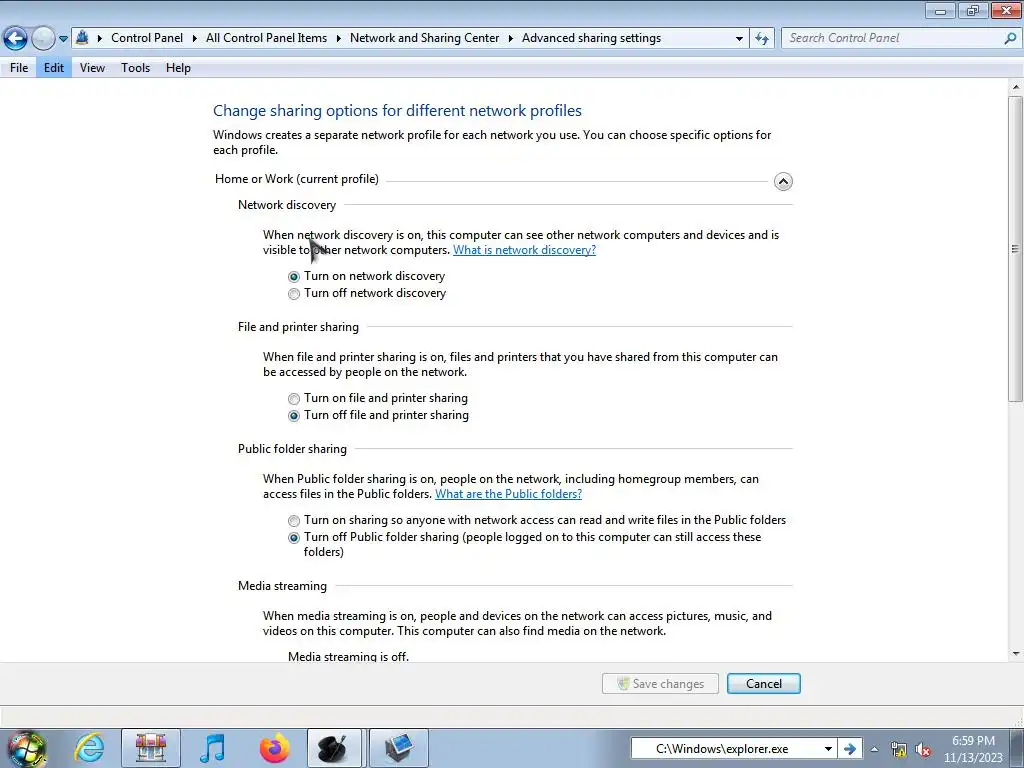Select All Control Panel Items breadcrumb
Viewport: 1024px width, 768px height.
[266, 38]
